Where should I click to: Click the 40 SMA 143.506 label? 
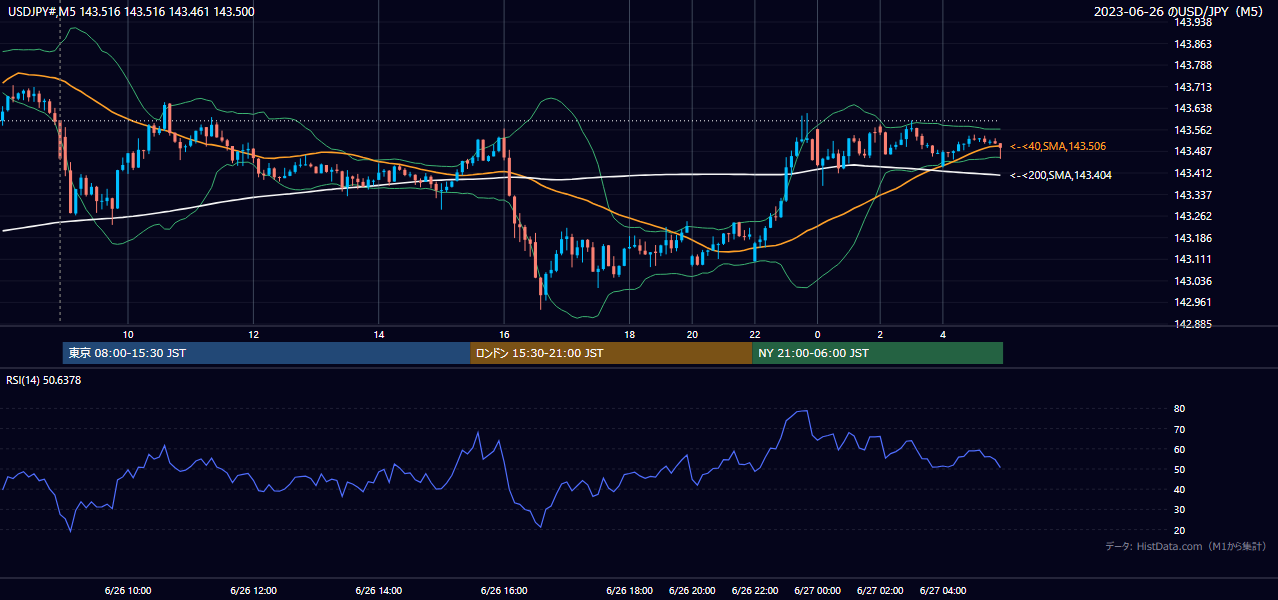(1057, 146)
